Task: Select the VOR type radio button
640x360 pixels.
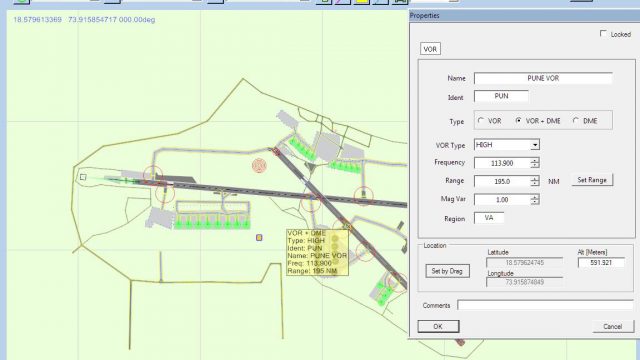Action: [481, 121]
